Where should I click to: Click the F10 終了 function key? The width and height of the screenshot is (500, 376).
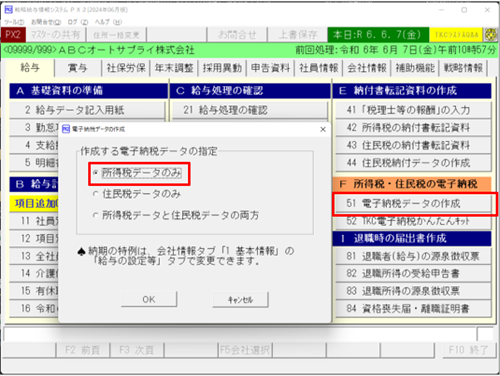pyautogui.click(x=468, y=350)
